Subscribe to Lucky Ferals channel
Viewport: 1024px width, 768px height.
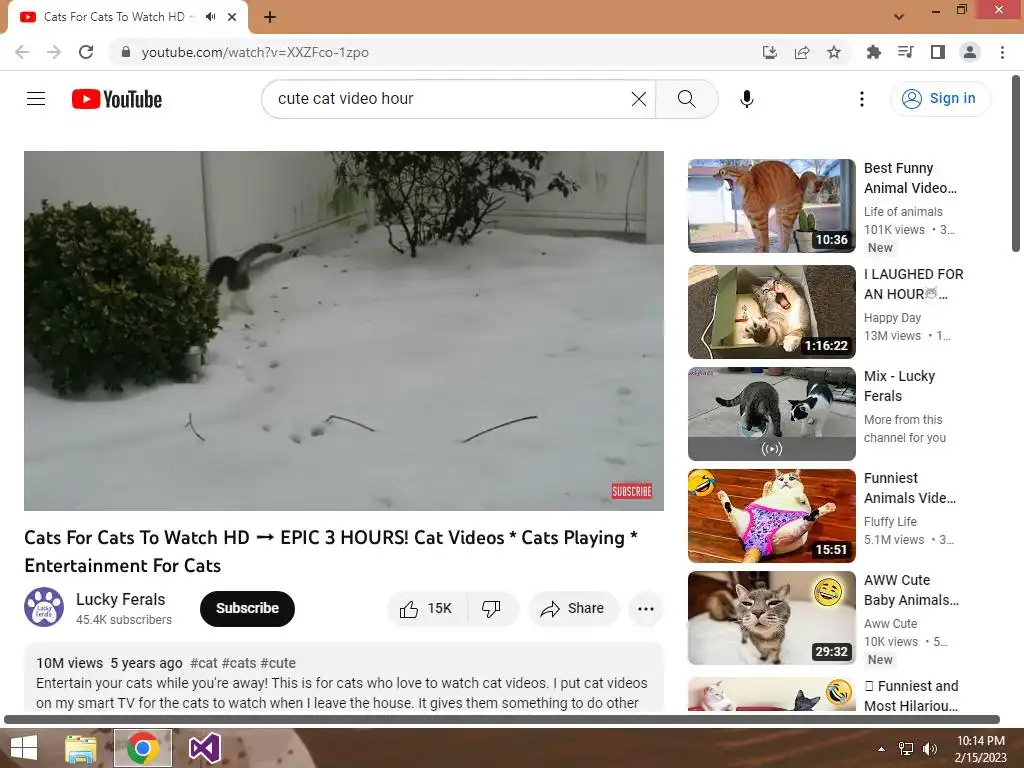(248, 609)
